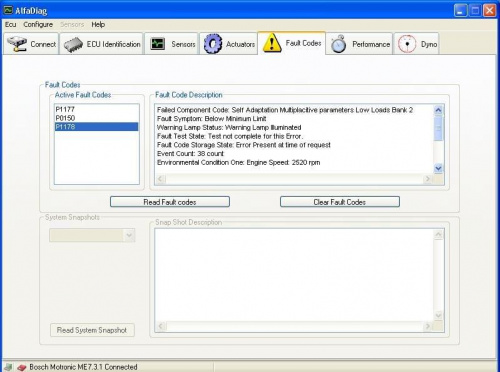This screenshot has height=372, width=500.
Task: Maximize the AlfaDiag window
Action: (x=475, y=11)
